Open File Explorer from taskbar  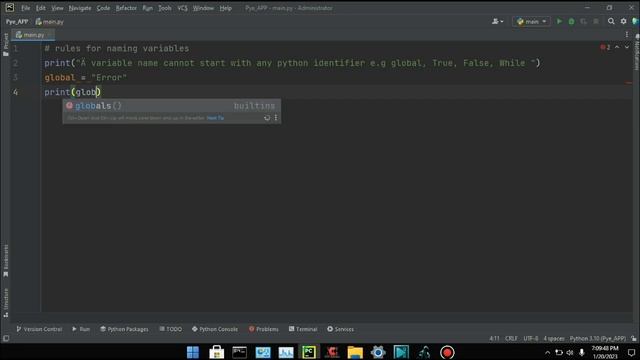[x=355, y=352]
